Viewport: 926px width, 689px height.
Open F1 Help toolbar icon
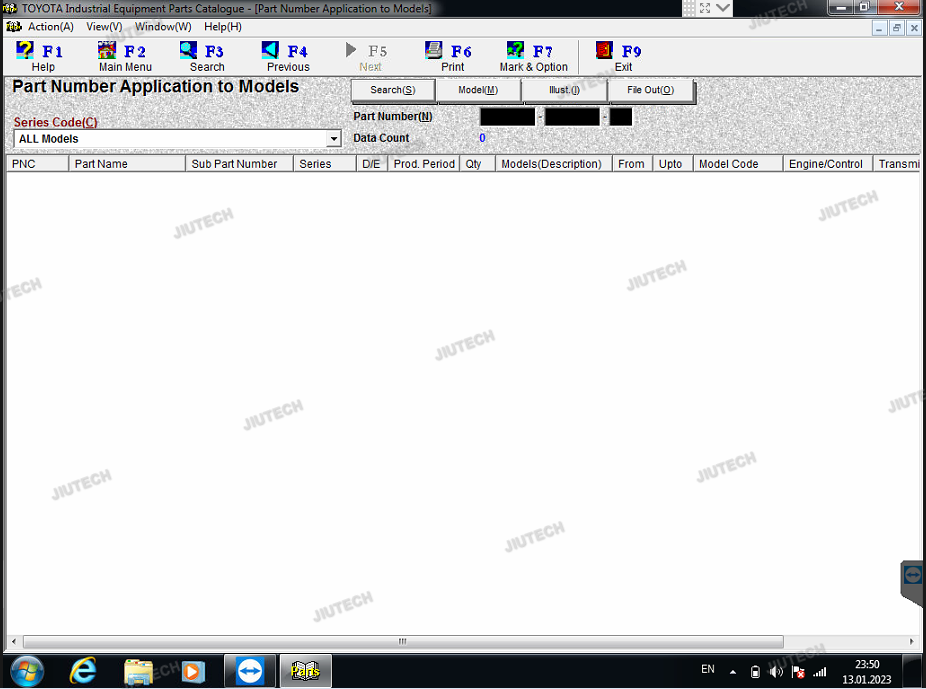tap(39, 57)
